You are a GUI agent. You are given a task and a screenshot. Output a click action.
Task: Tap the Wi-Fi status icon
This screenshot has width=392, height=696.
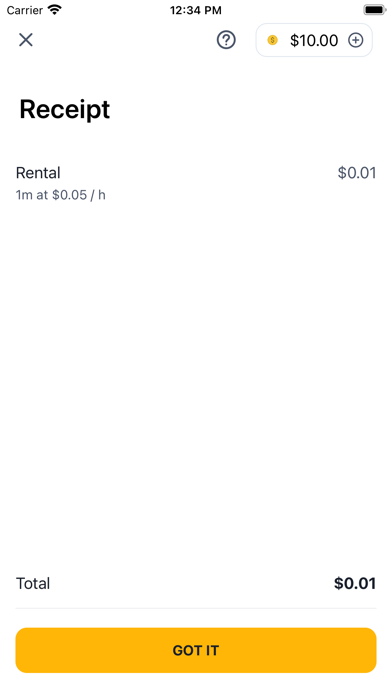[x=55, y=10]
